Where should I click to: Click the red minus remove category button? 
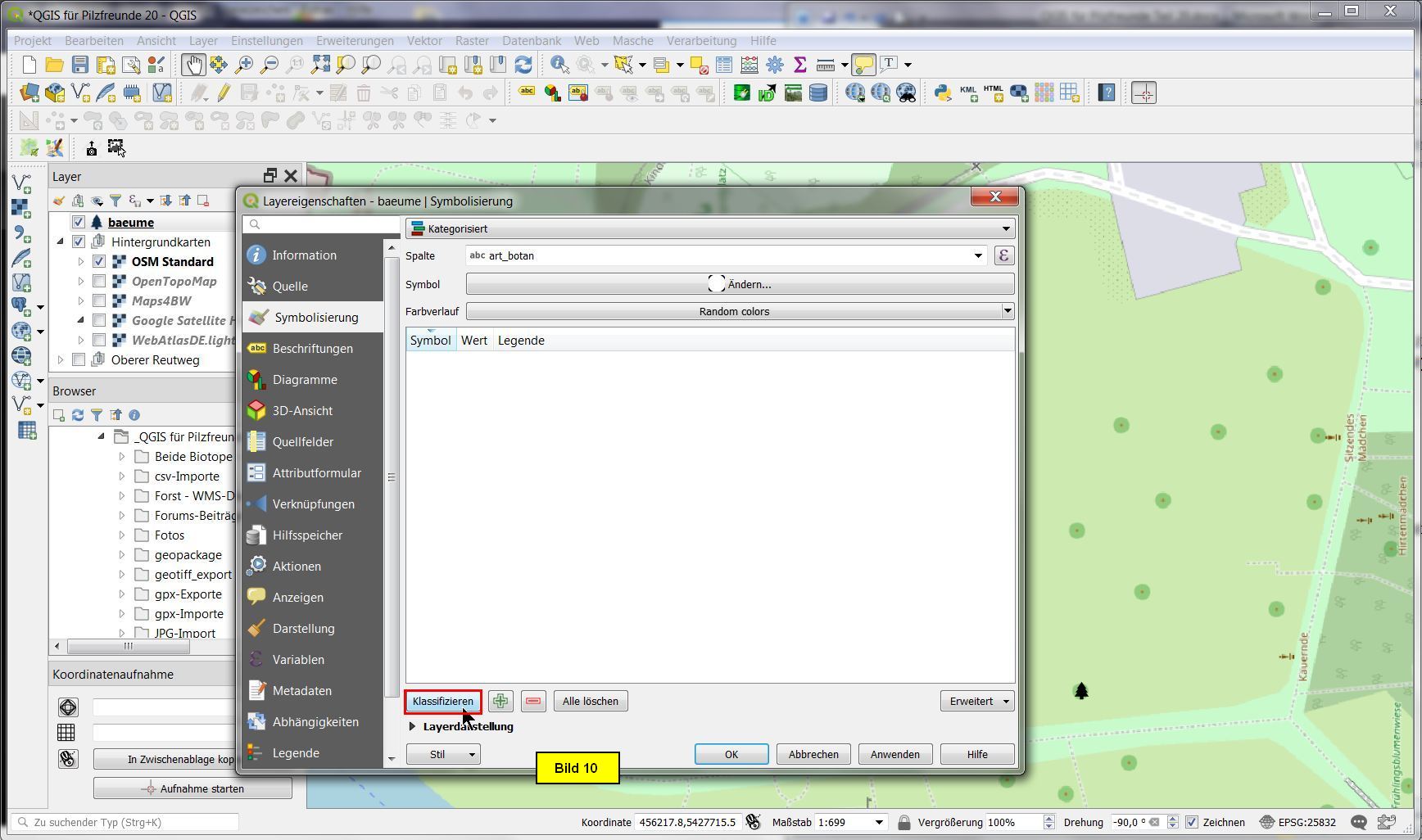[533, 702]
